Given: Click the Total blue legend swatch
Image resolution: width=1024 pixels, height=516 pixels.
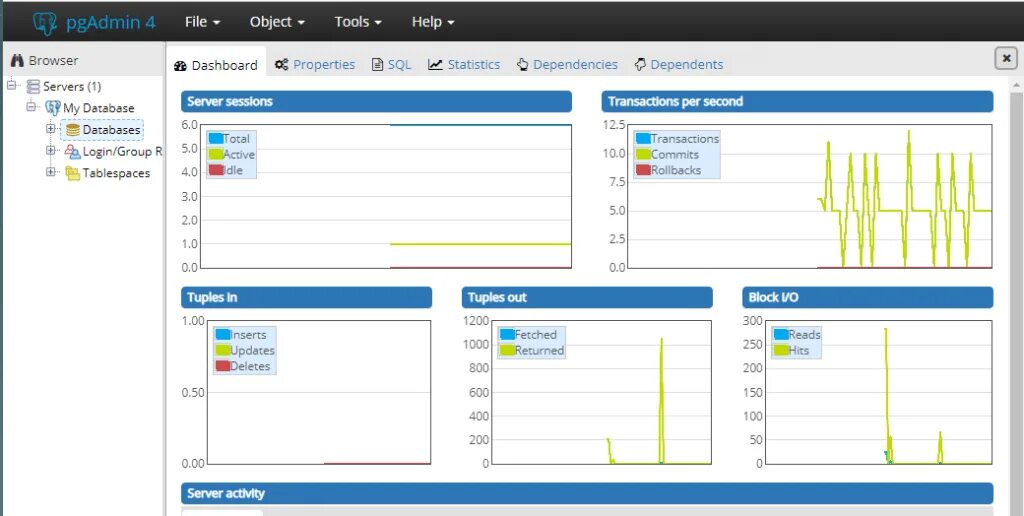Looking at the screenshot, I should coord(216,138).
